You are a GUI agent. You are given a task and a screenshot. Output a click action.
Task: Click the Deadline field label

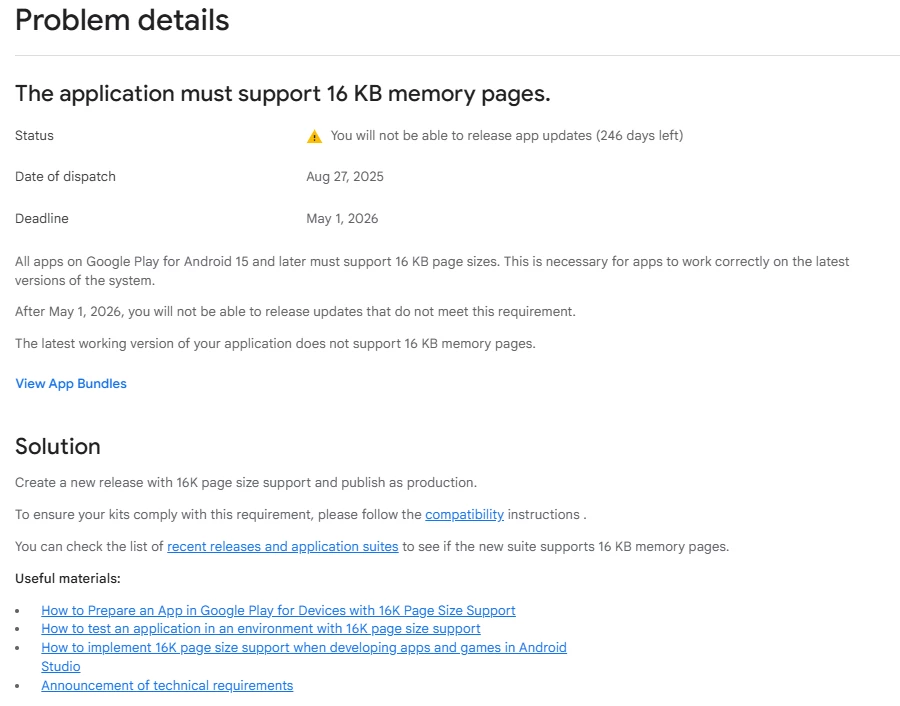pos(42,219)
